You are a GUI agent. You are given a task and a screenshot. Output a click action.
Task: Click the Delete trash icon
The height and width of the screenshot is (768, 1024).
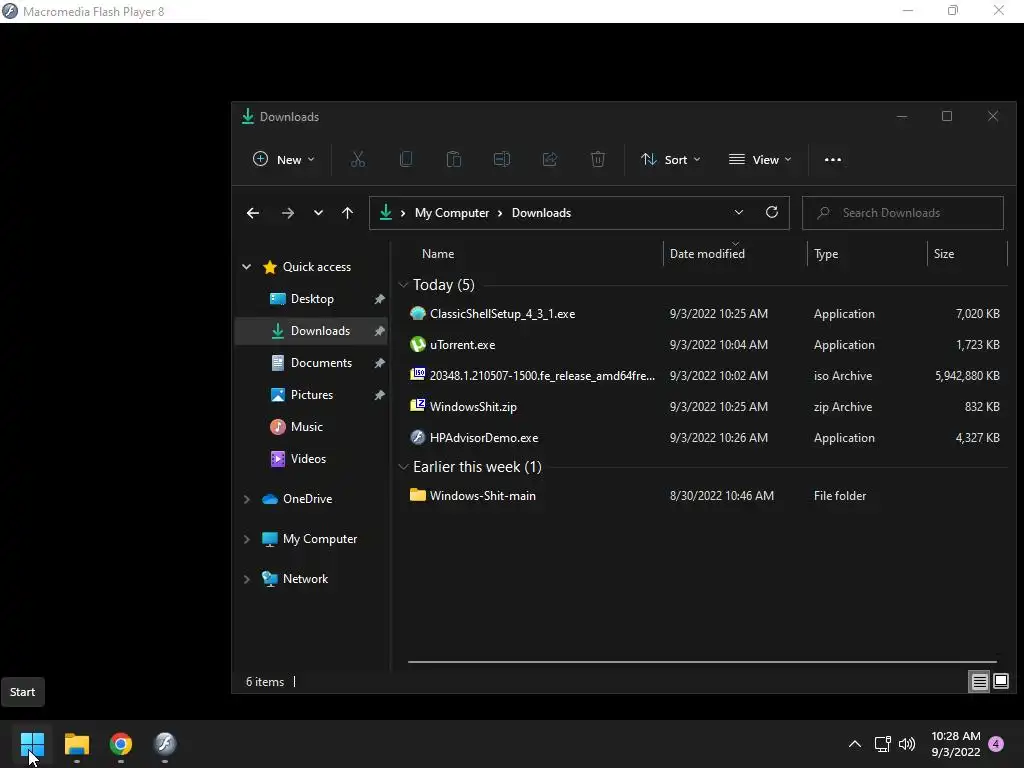(598, 159)
